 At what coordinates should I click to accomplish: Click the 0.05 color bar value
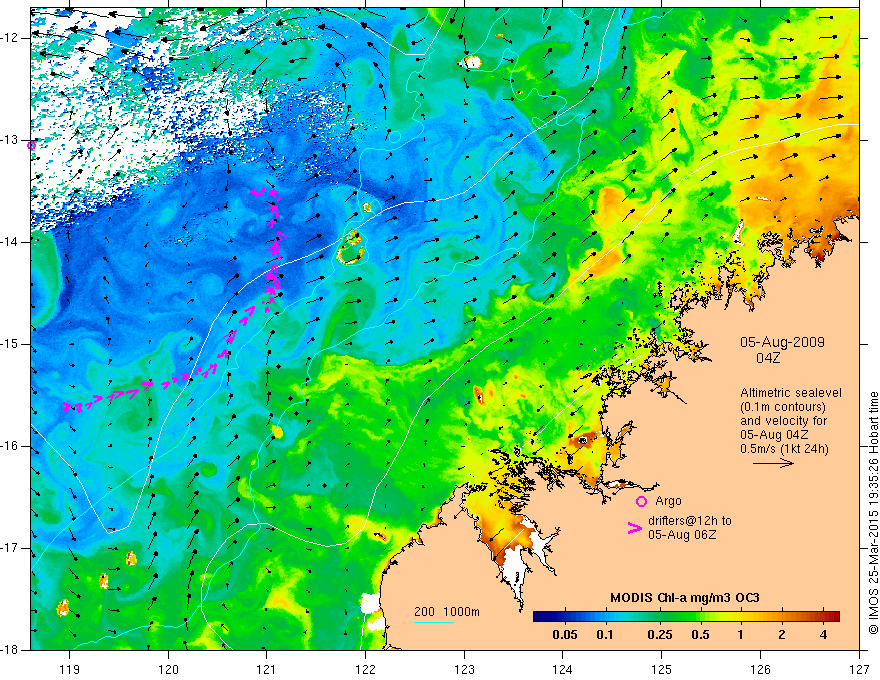point(565,635)
